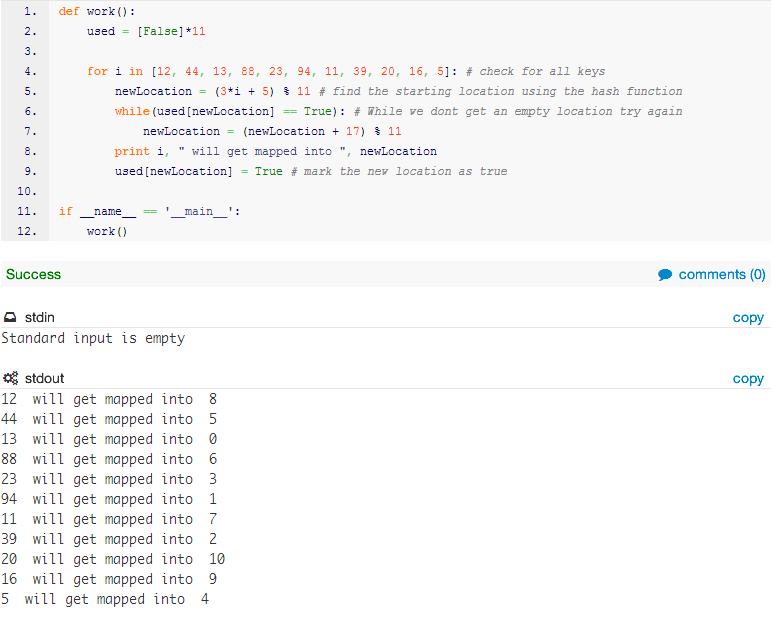Screen dimensions: 772x622
Task: Click the print statement on line 8
Action: click(276, 152)
